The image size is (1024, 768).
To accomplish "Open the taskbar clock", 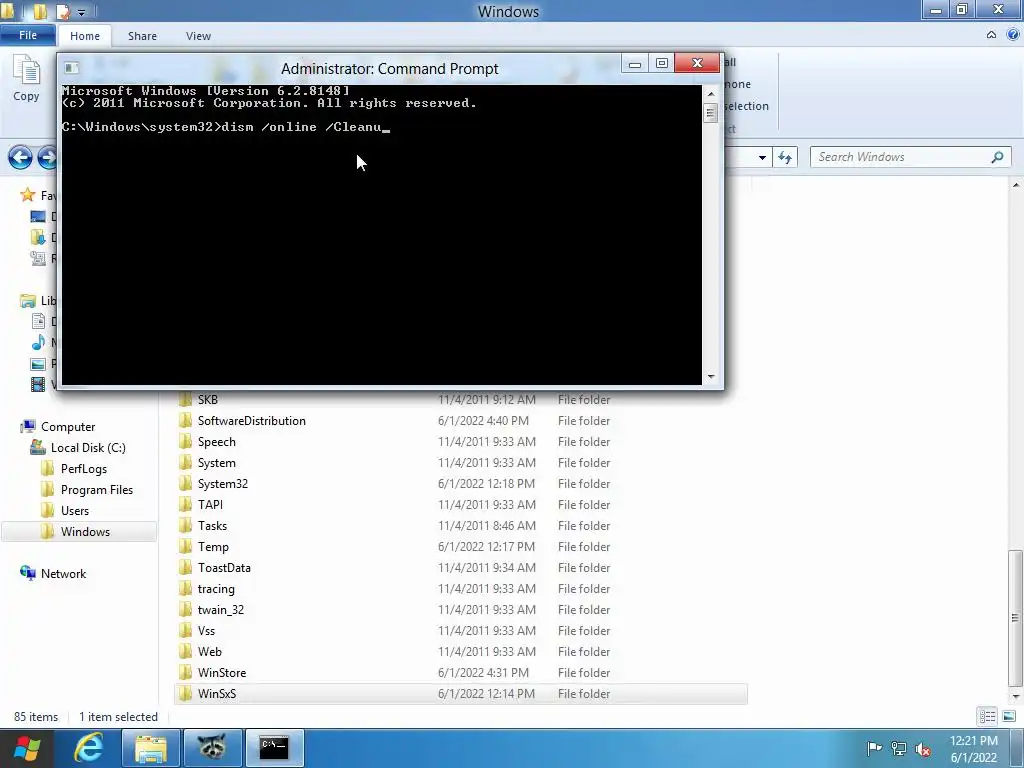I will (x=973, y=749).
